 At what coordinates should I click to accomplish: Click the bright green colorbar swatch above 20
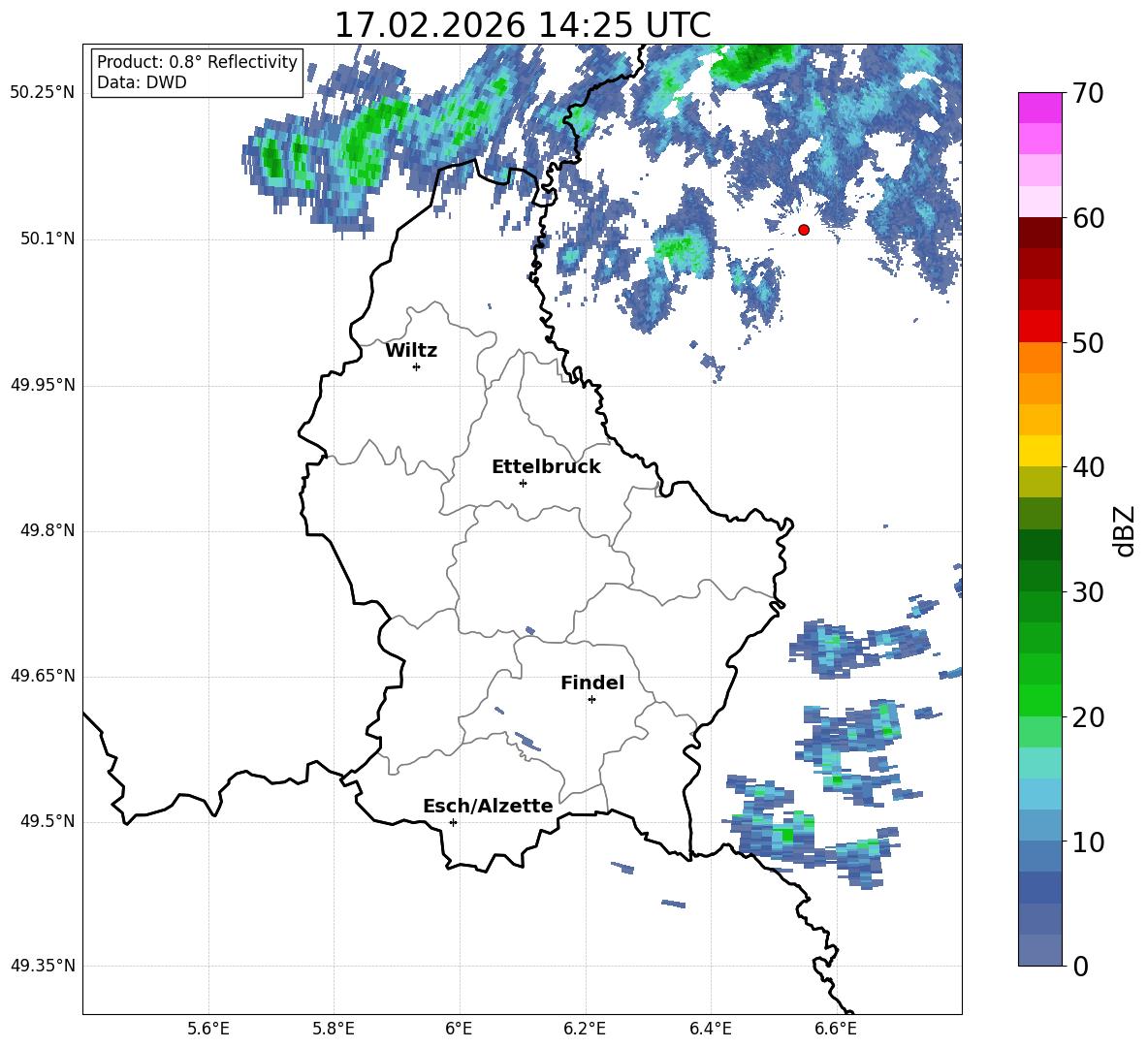pyautogui.click(x=1039, y=700)
